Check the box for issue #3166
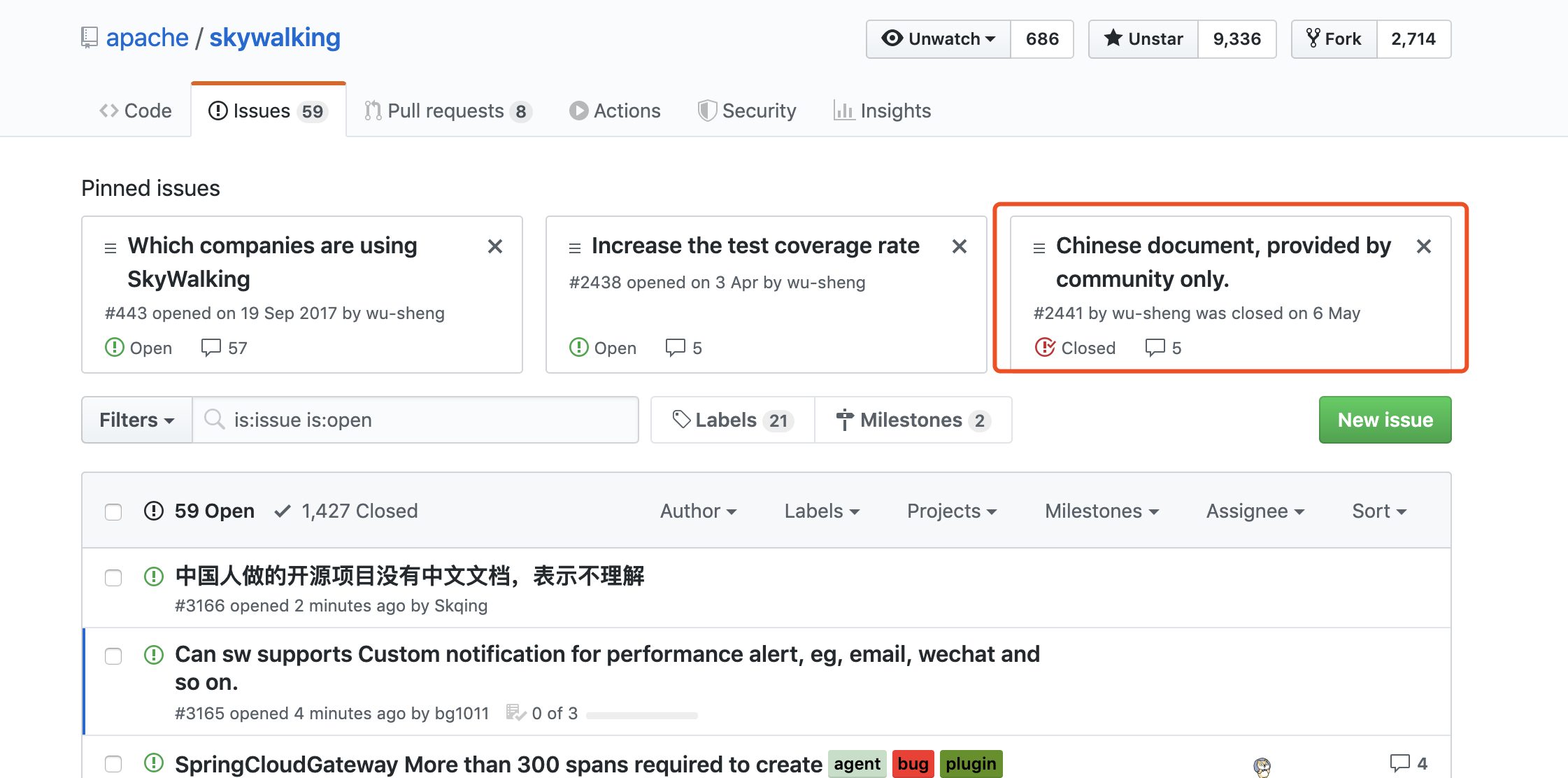Viewport: 1568px width, 778px height. coord(113,578)
